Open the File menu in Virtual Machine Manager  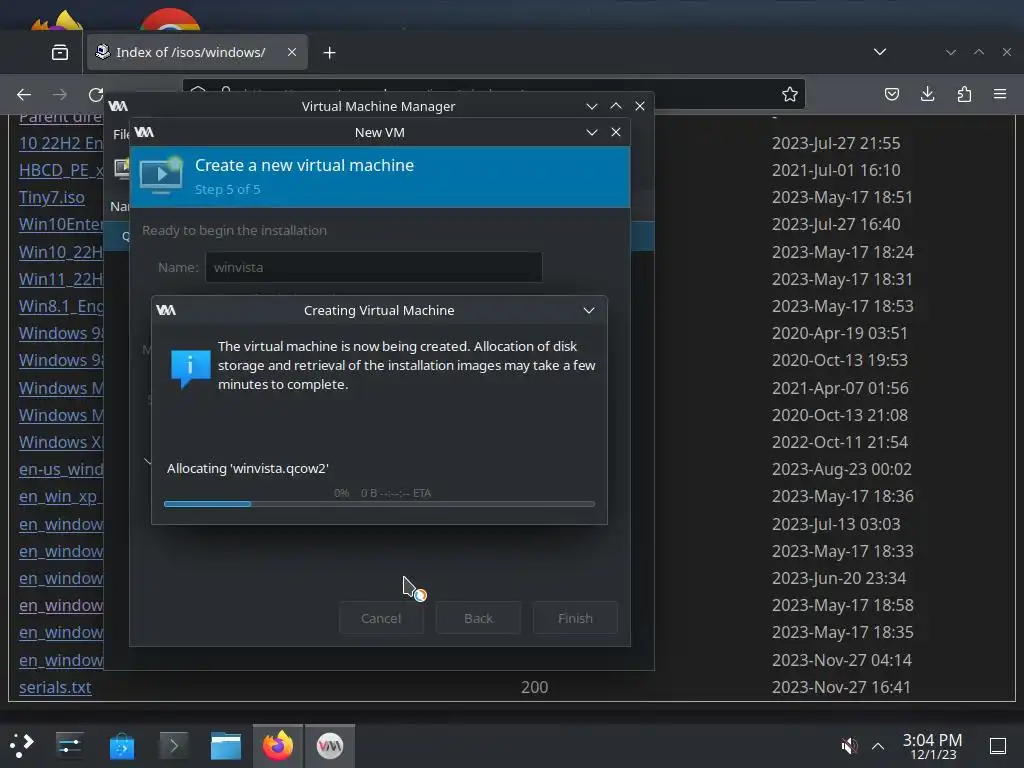pos(121,135)
